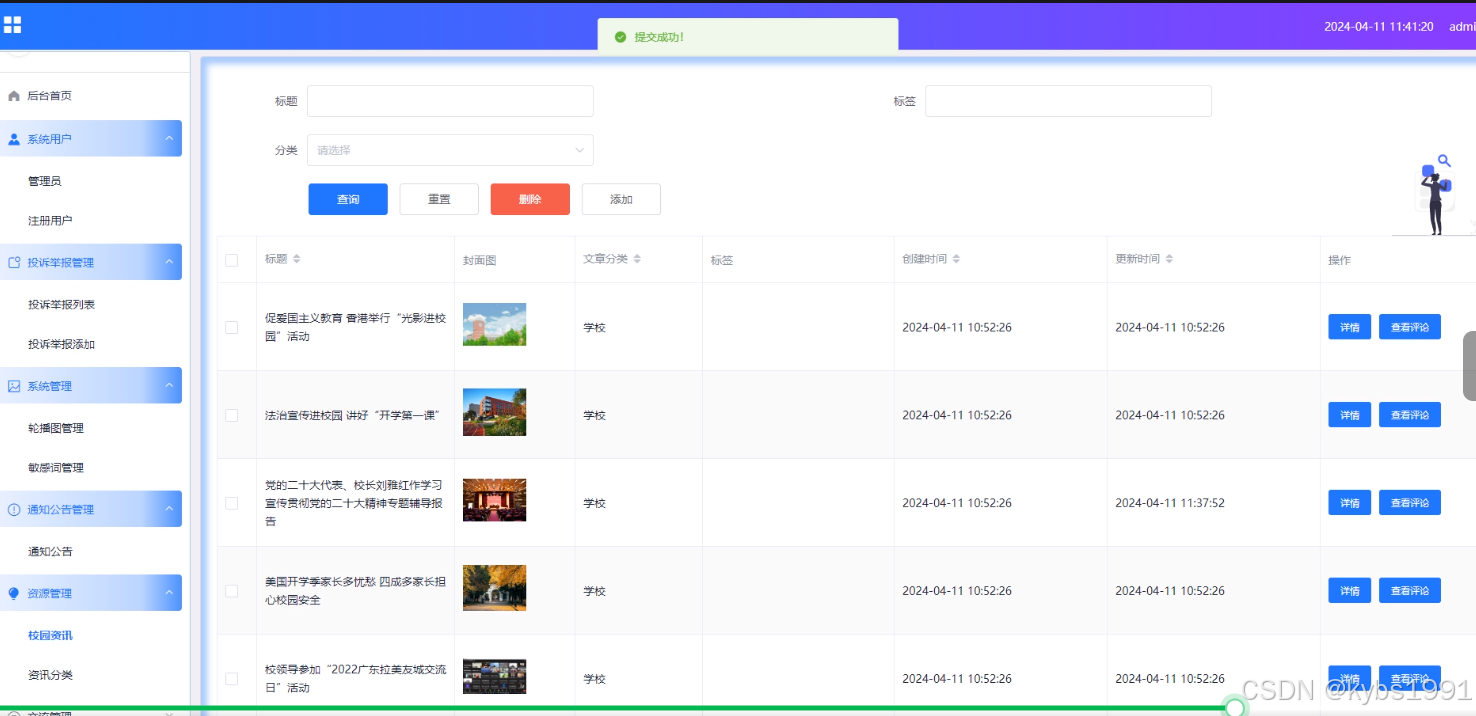This screenshot has width=1476, height=716.
Task: Open 详情 for 党的二十大代表 article
Action: click(x=1349, y=503)
